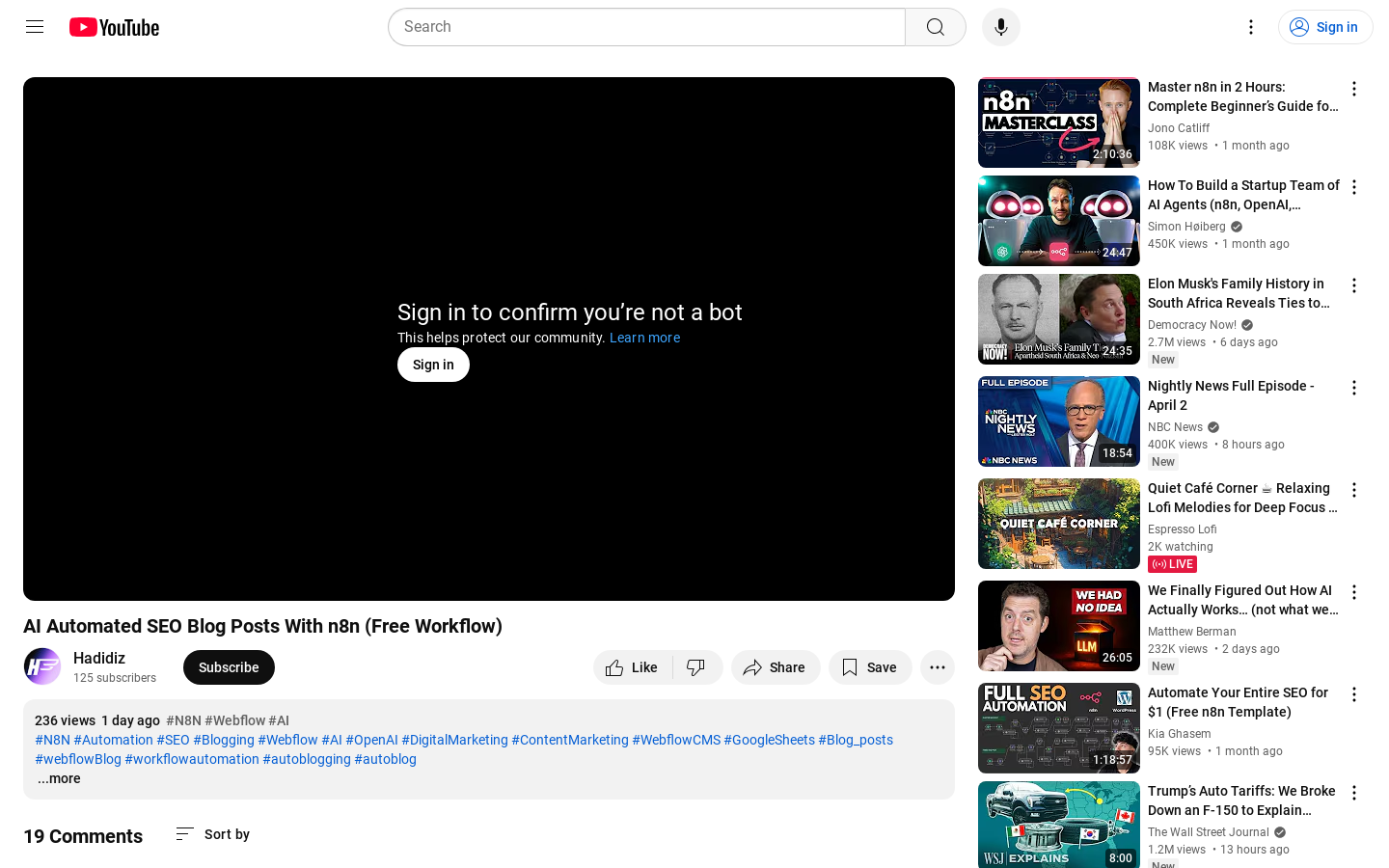Click Sign in button in player
The image size is (1389, 868).
click(x=433, y=365)
